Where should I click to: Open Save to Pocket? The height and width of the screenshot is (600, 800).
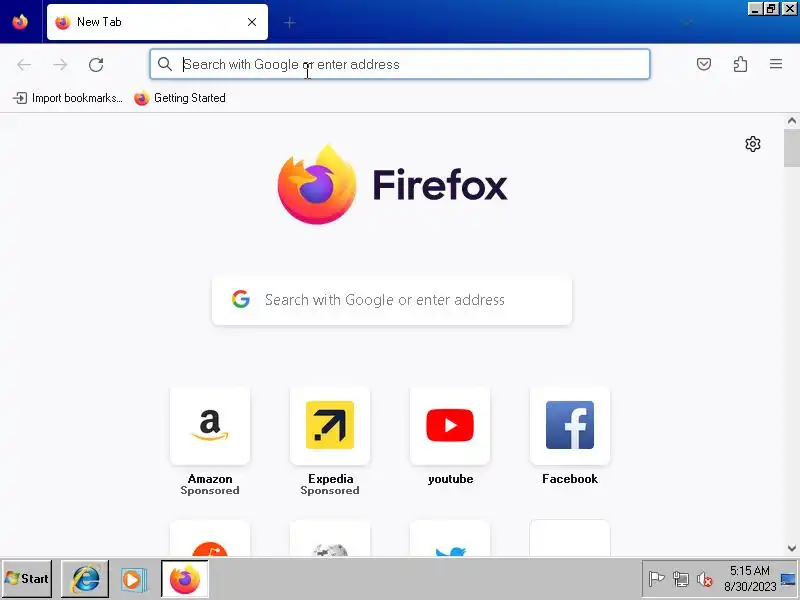704,64
